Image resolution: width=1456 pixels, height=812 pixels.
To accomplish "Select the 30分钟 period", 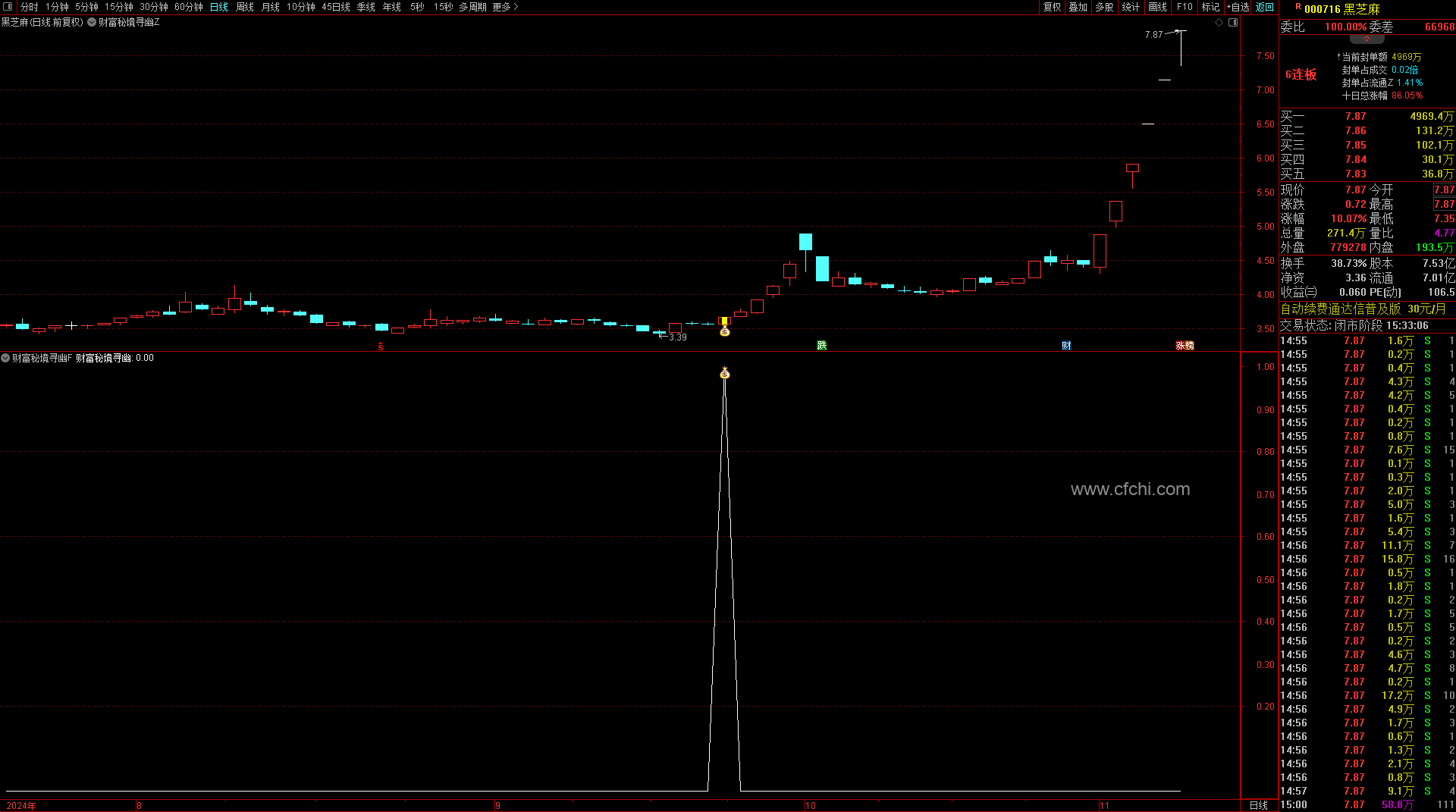I will [x=154, y=7].
